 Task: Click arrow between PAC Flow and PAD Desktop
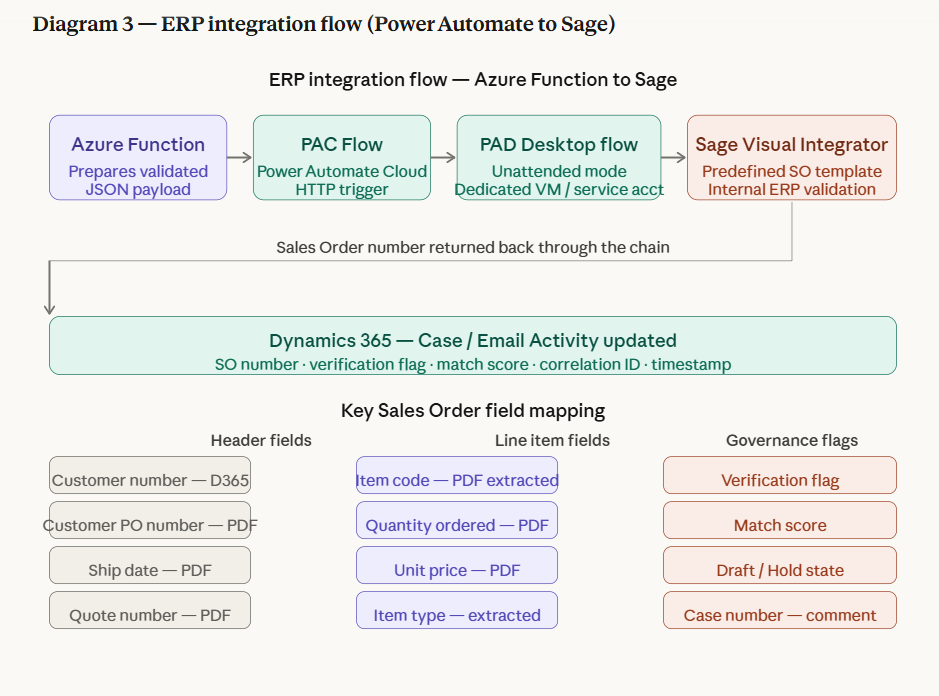(443, 158)
